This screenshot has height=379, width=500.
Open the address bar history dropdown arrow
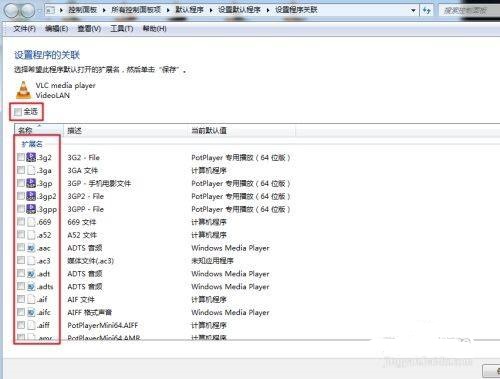coord(413,10)
